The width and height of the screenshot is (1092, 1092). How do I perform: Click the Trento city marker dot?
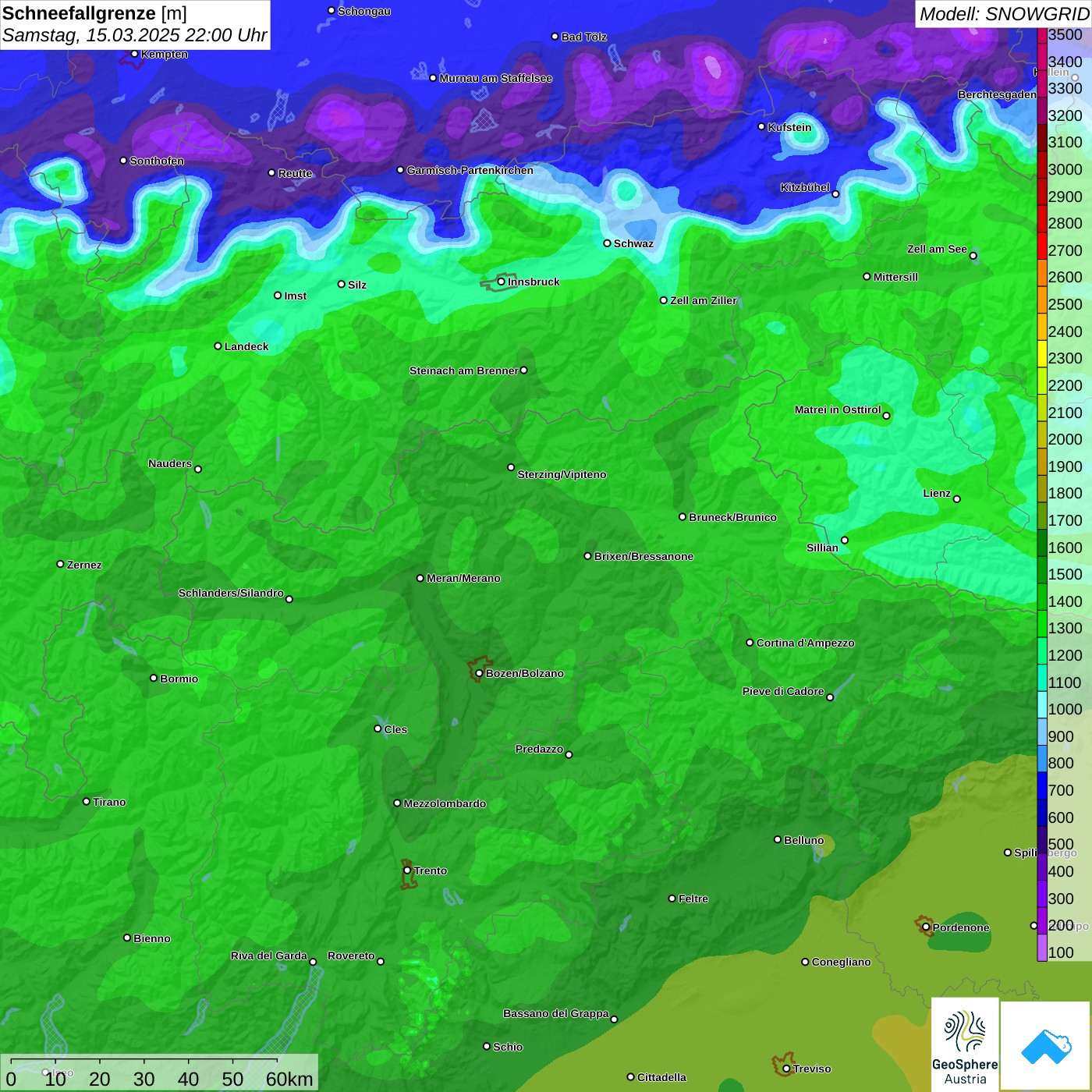[407, 870]
